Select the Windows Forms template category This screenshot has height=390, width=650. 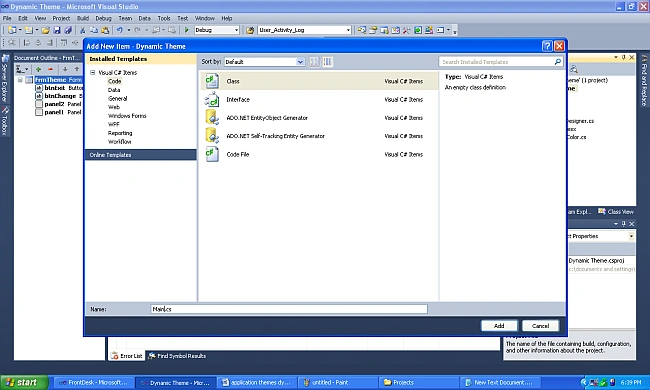coord(127,116)
